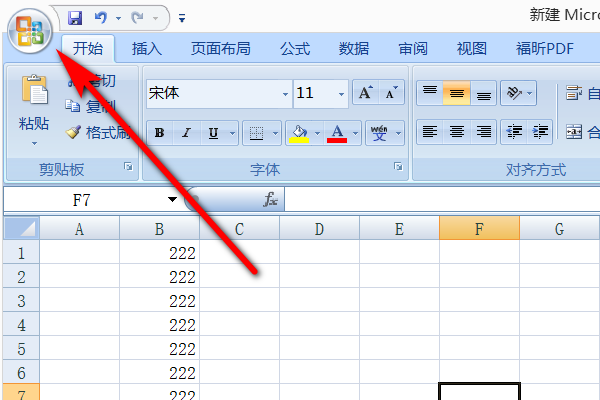The height and width of the screenshot is (400, 600).
Task: Decrease font size with the small A
Action: point(391,93)
